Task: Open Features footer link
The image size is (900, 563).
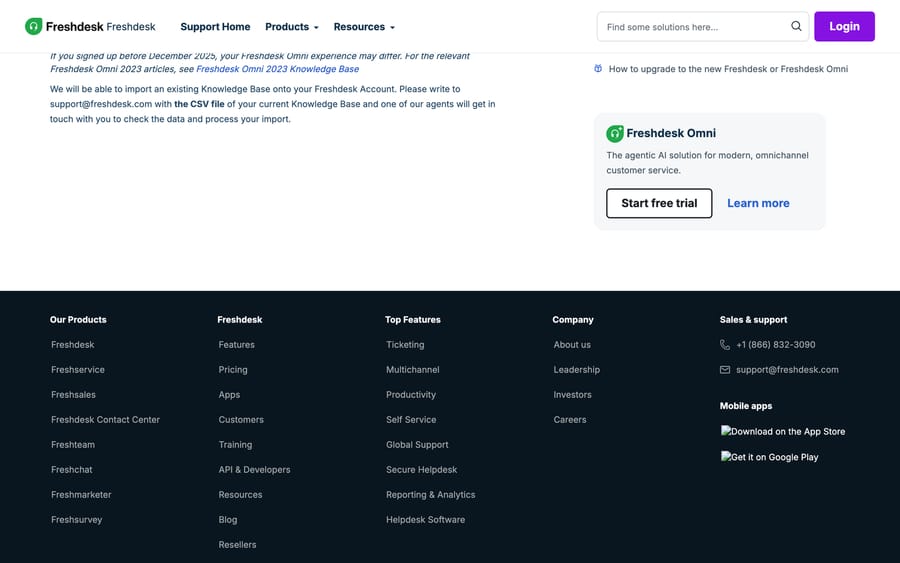Action: click(236, 344)
